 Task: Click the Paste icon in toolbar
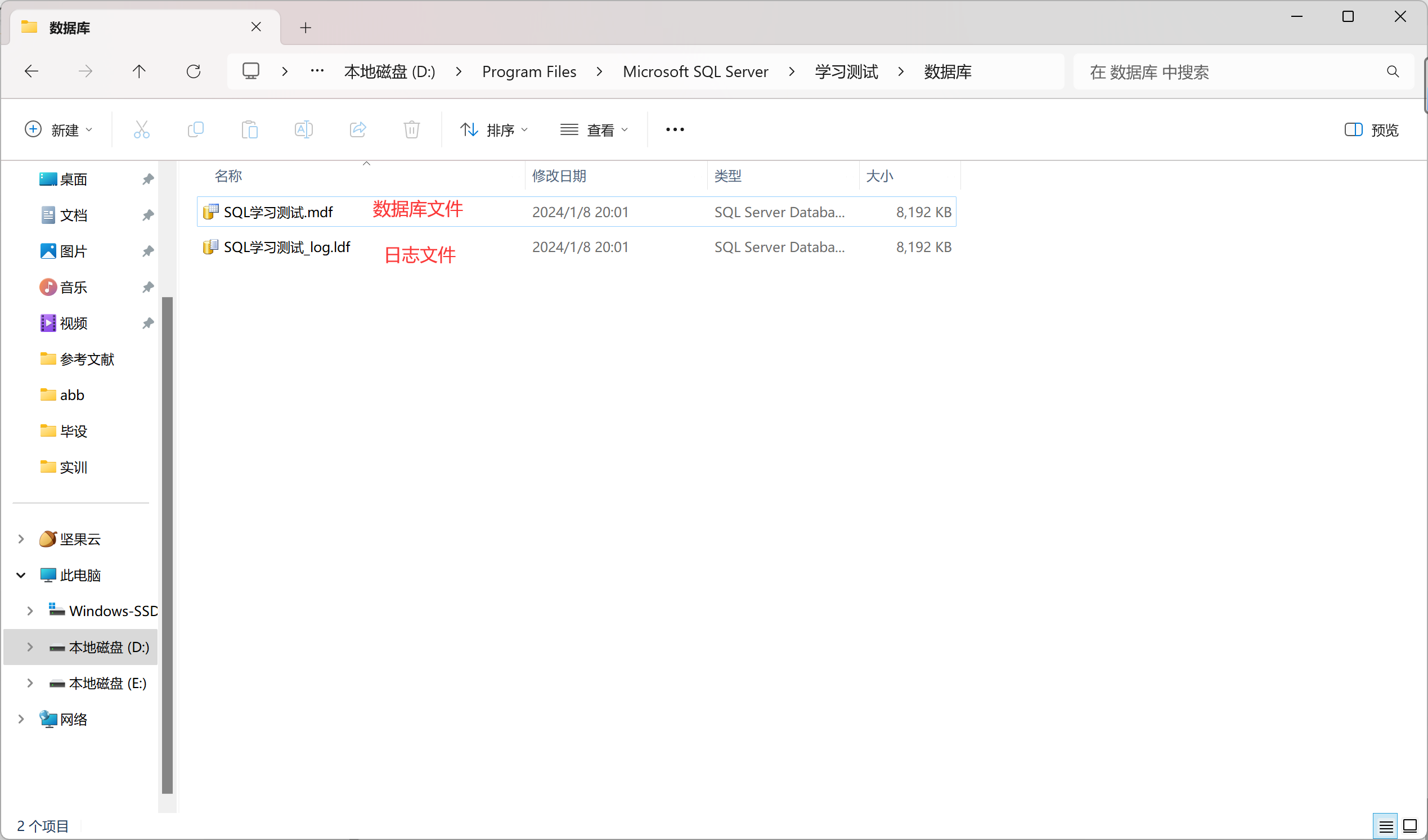249,129
